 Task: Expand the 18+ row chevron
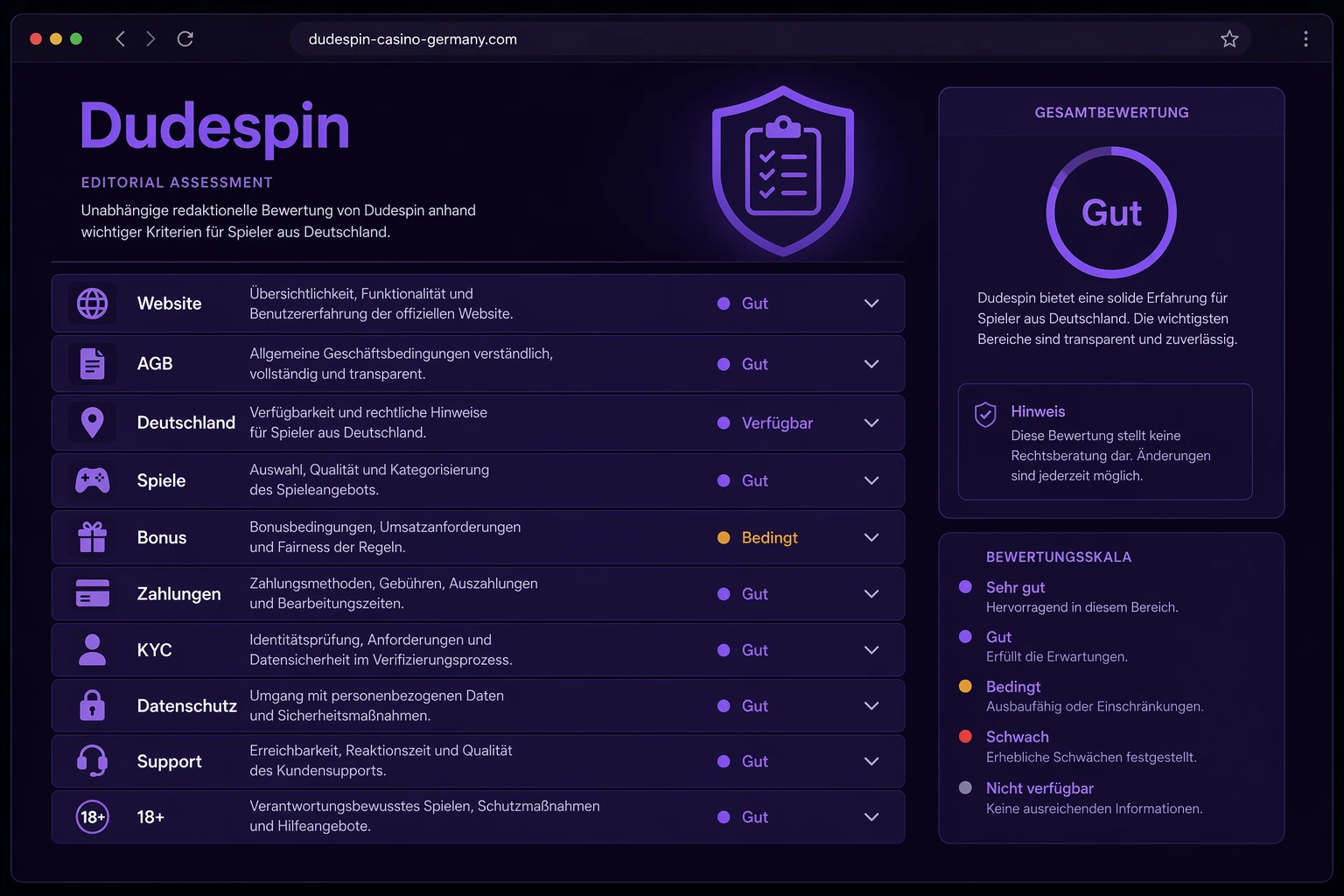pyautogui.click(x=871, y=817)
